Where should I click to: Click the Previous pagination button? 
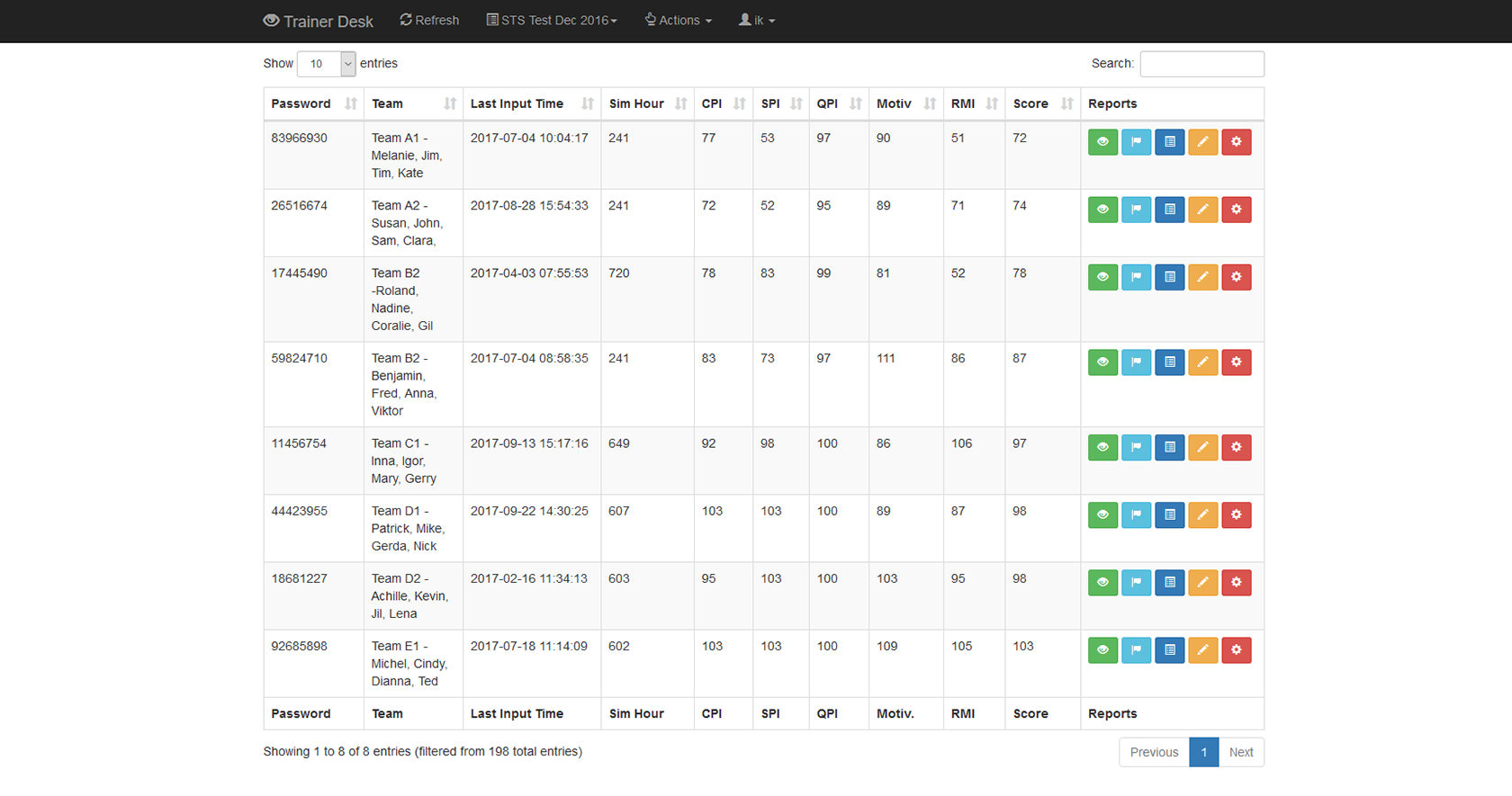(x=1154, y=753)
